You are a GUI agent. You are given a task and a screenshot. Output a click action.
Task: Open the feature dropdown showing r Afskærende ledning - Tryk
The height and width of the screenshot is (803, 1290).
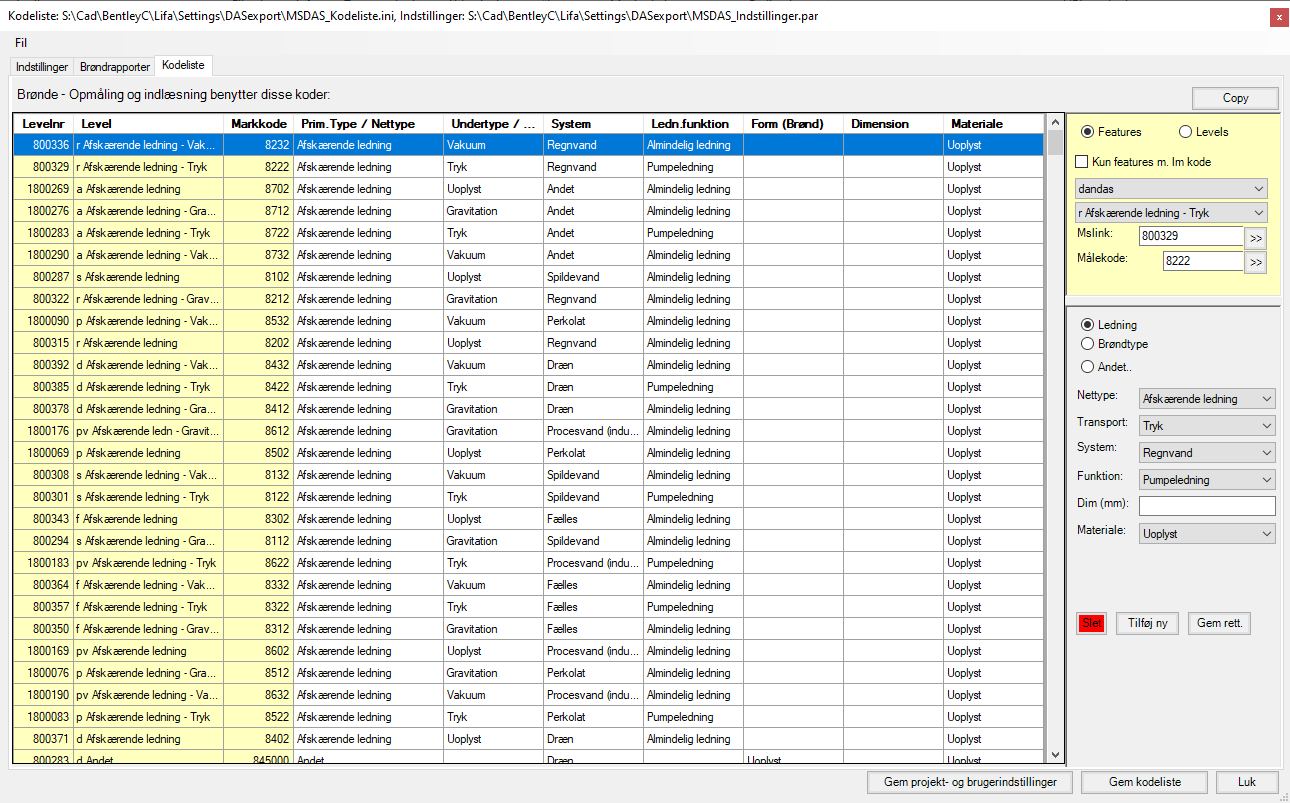point(1171,212)
